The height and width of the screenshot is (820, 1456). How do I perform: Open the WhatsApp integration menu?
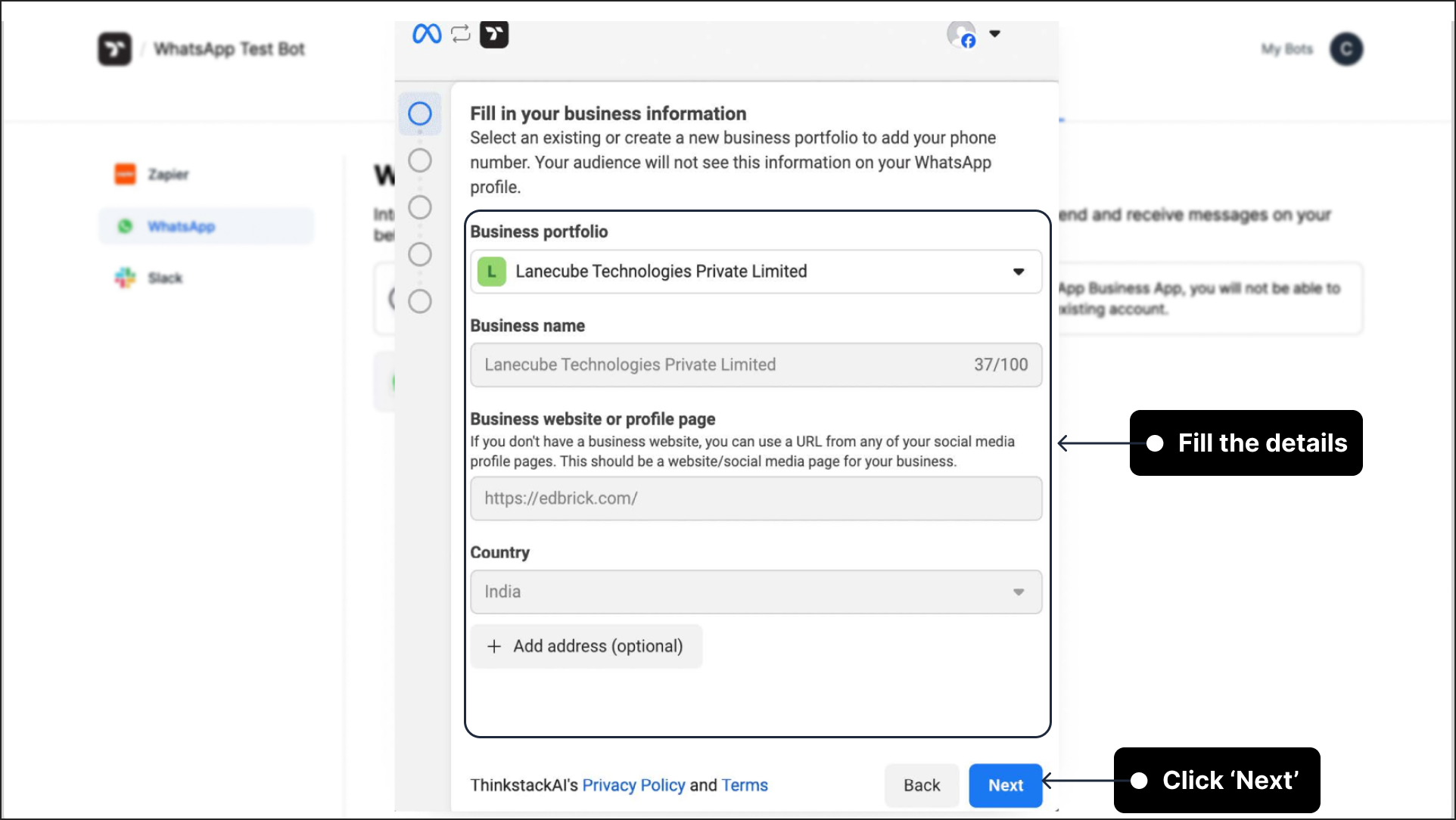pos(181,226)
